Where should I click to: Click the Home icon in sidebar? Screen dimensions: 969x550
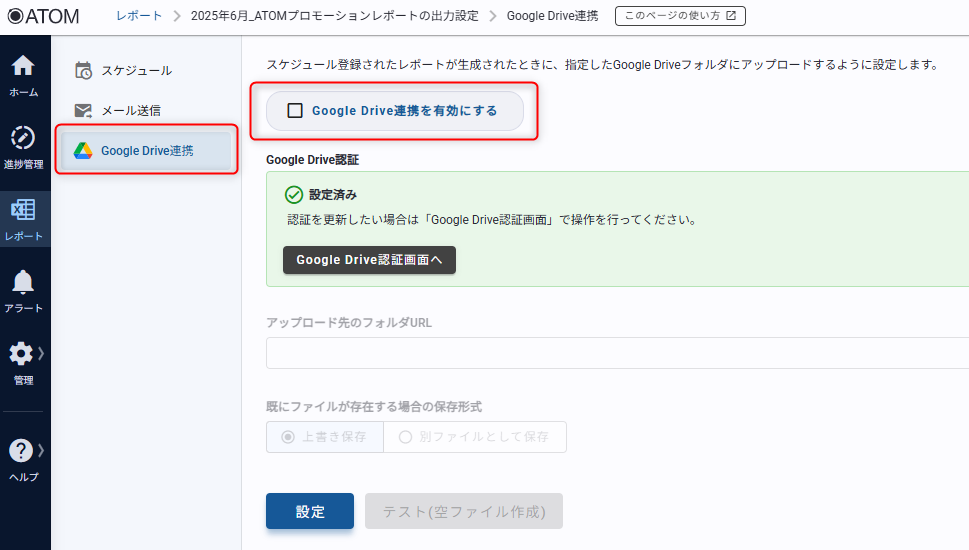click(23, 67)
